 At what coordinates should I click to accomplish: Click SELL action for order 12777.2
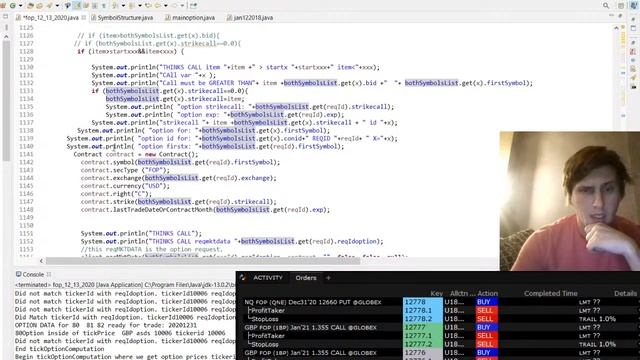pos(486,344)
